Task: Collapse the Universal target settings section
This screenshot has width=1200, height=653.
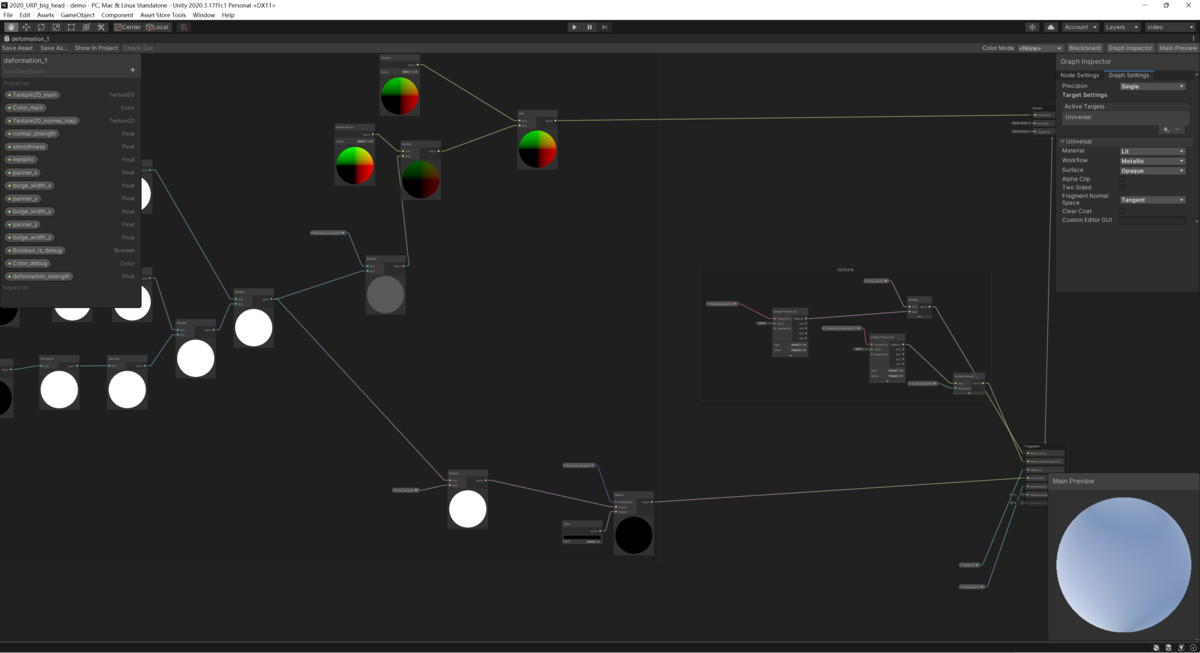Action: tap(1063, 141)
